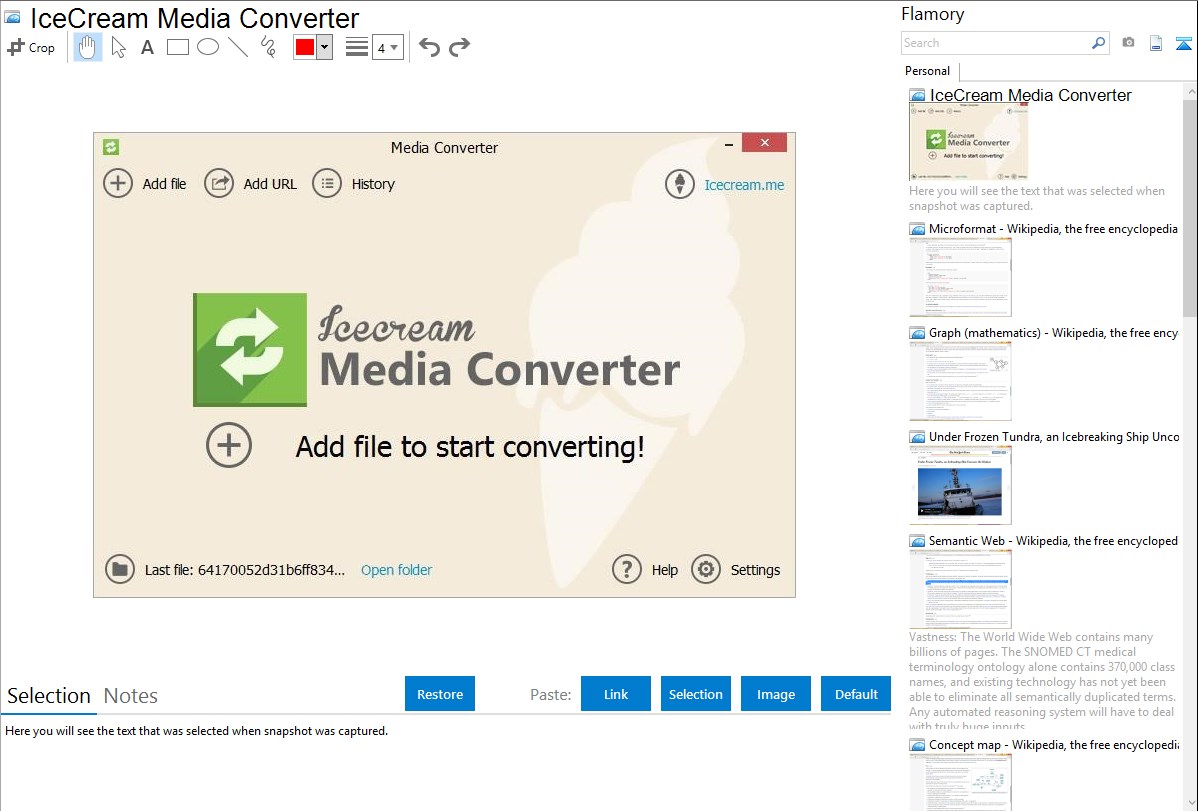
Task: Select the Concept map snapshot title
Action: point(1053,744)
